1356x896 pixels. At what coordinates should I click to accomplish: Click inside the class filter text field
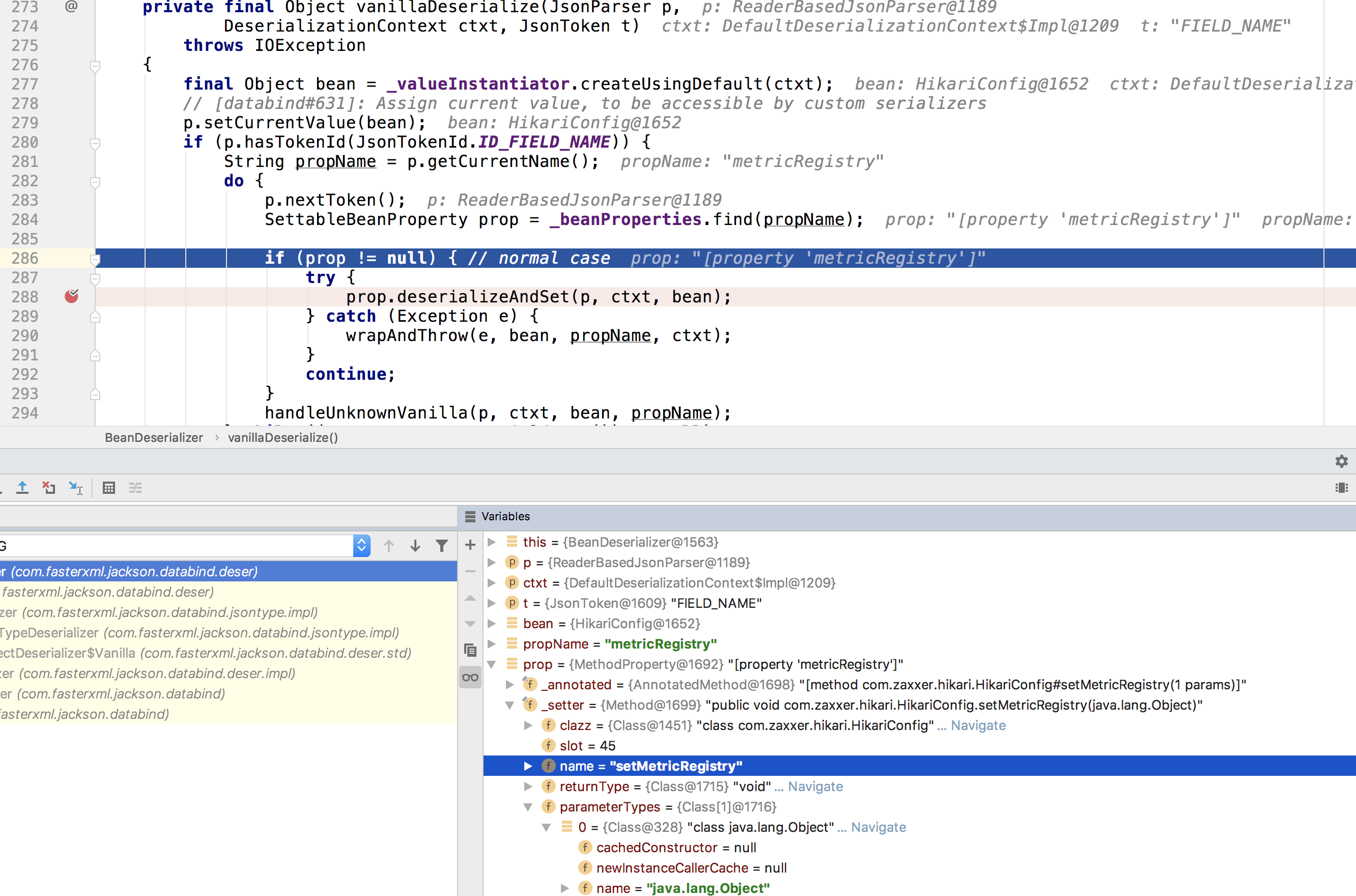click(x=172, y=546)
